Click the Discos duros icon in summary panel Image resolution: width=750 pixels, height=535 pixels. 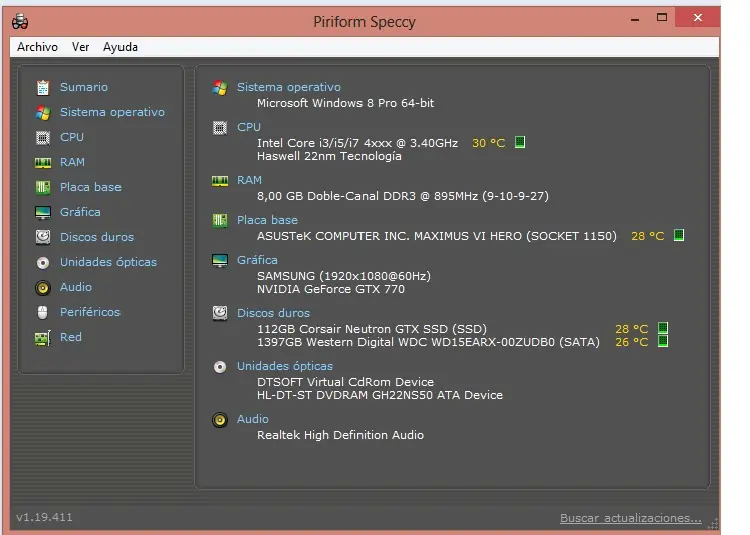coord(220,313)
